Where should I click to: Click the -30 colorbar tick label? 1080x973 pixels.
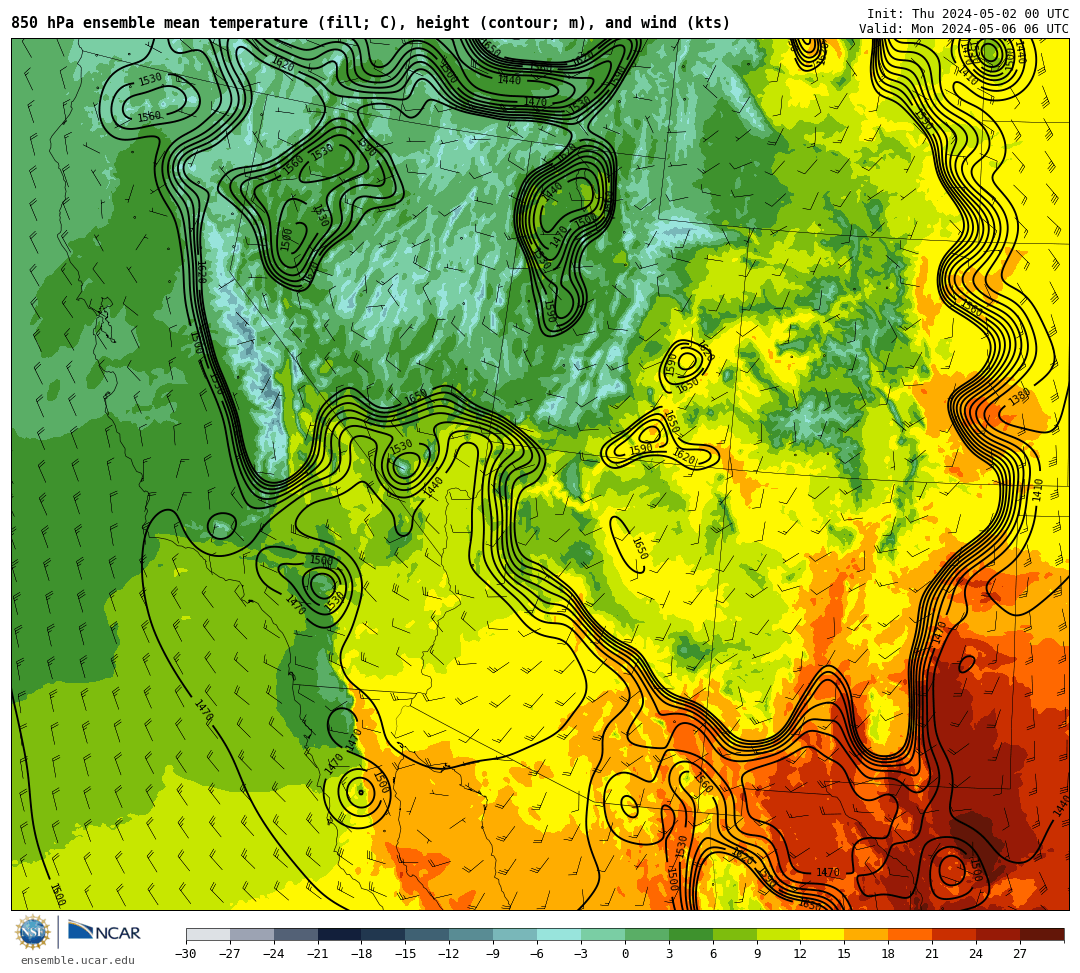(x=186, y=954)
